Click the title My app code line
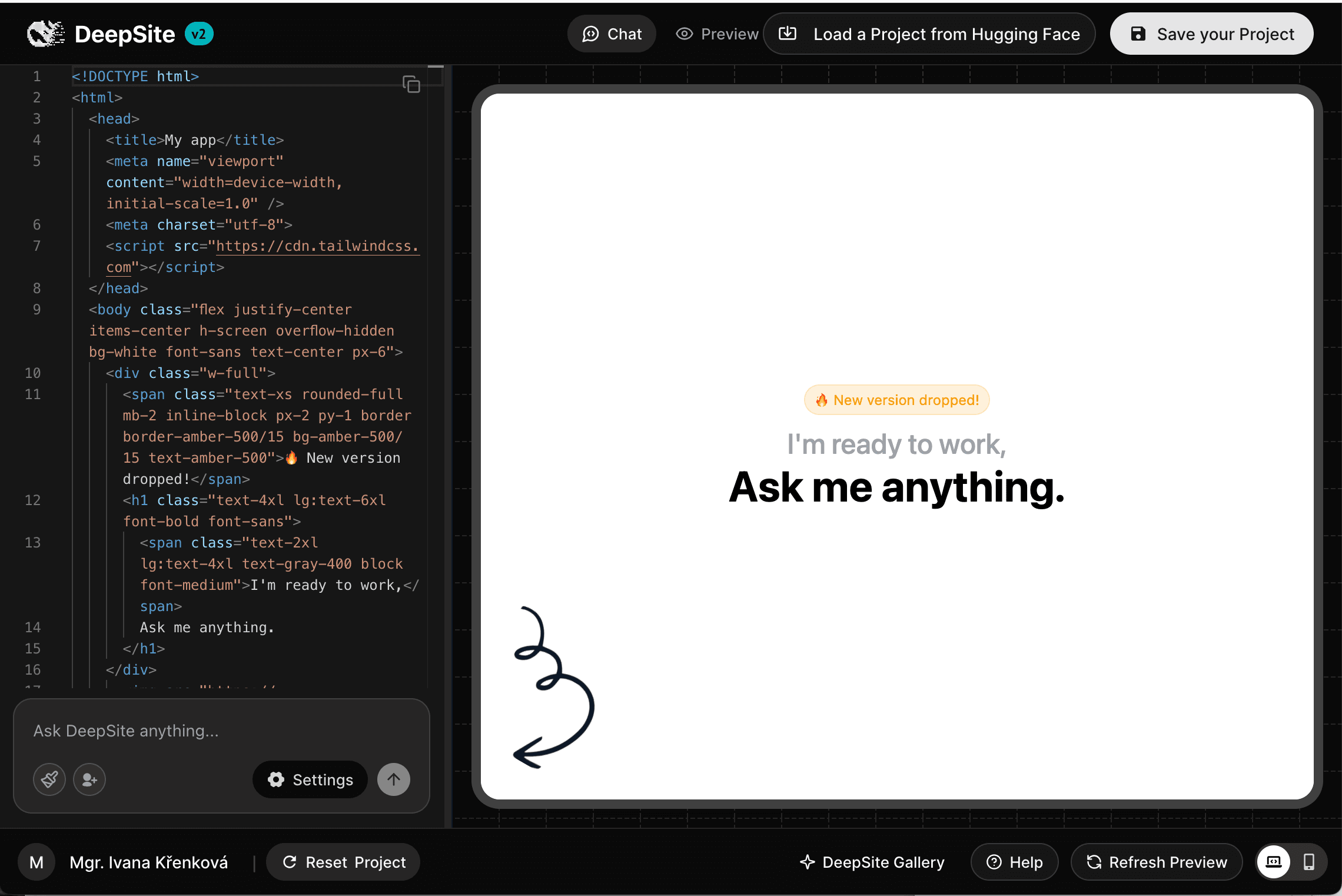1342x896 pixels. 195,140
